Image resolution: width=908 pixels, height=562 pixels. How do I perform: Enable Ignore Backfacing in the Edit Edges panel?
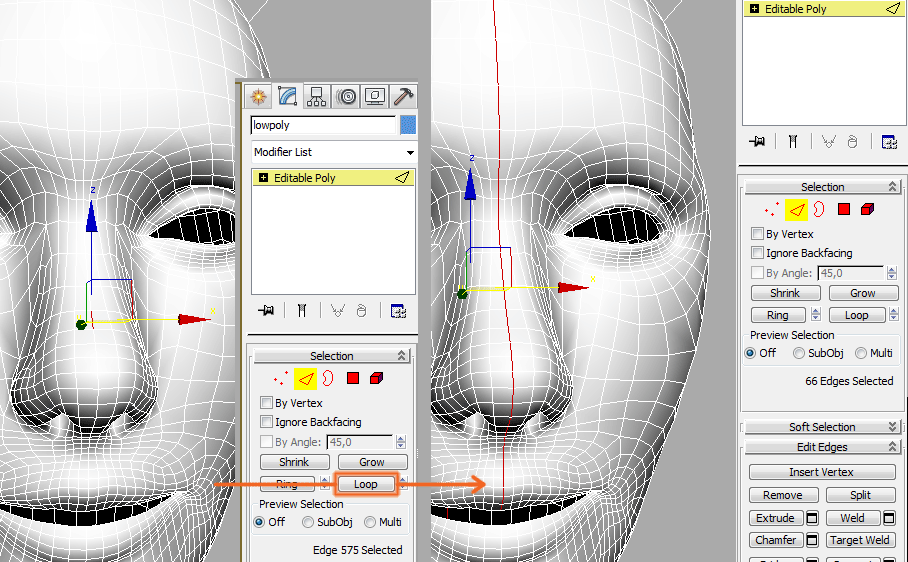pos(757,252)
